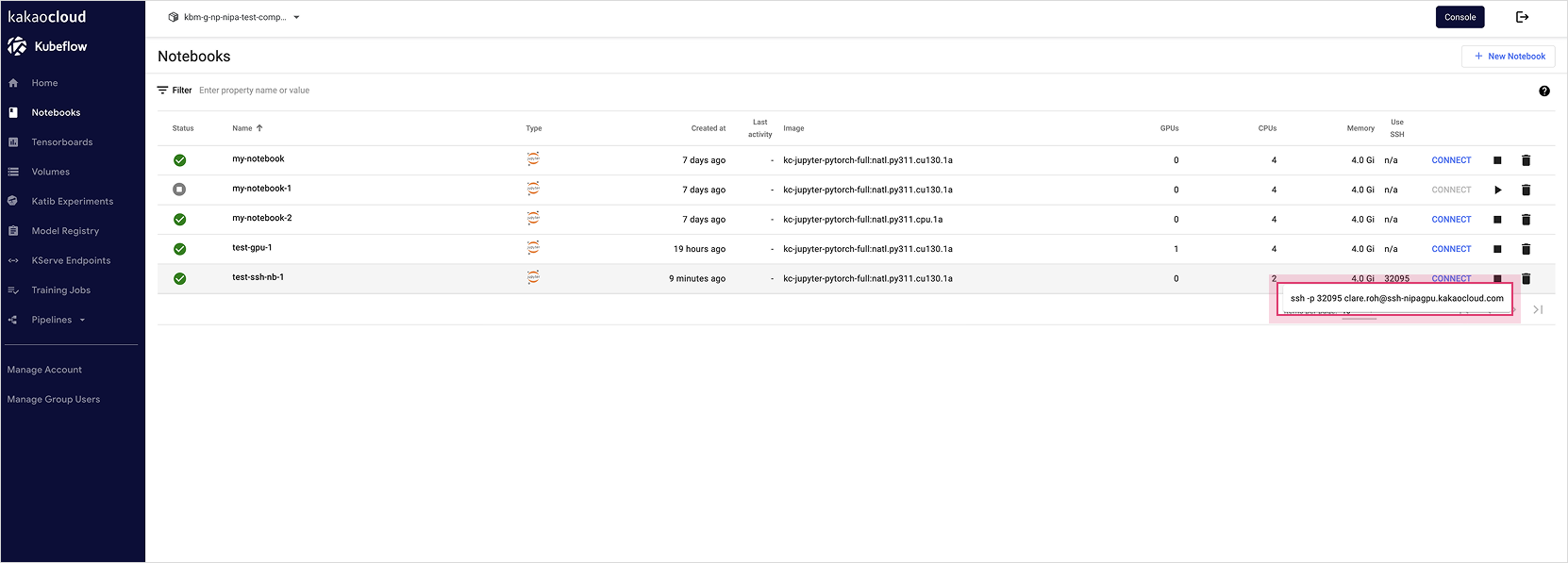The image size is (1568, 563).
Task: Create a New Notebook
Action: coord(1509,57)
